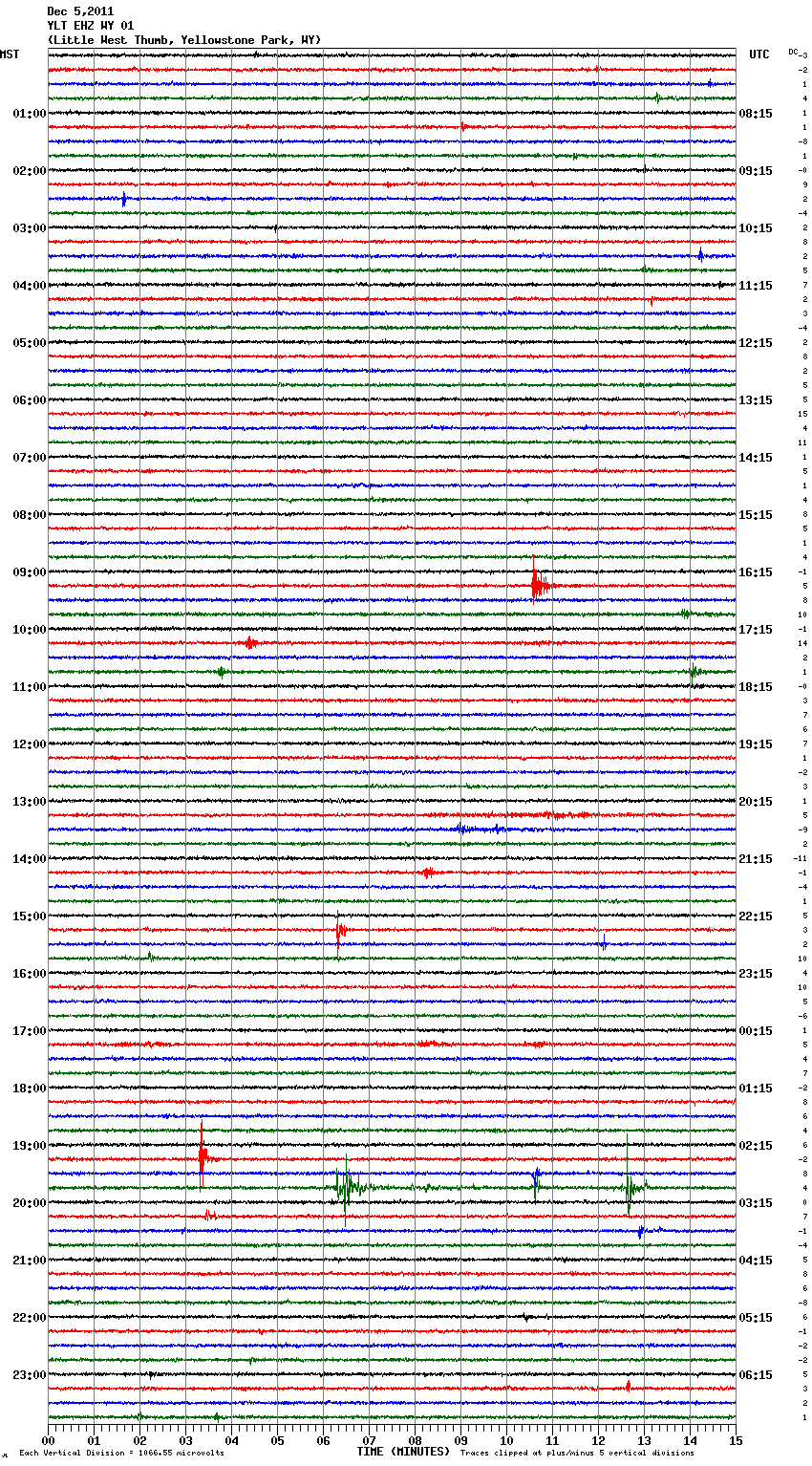Click minute tick label '13' on the bottom axis
The width and height of the screenshot is (812, 1466).
644,1440
